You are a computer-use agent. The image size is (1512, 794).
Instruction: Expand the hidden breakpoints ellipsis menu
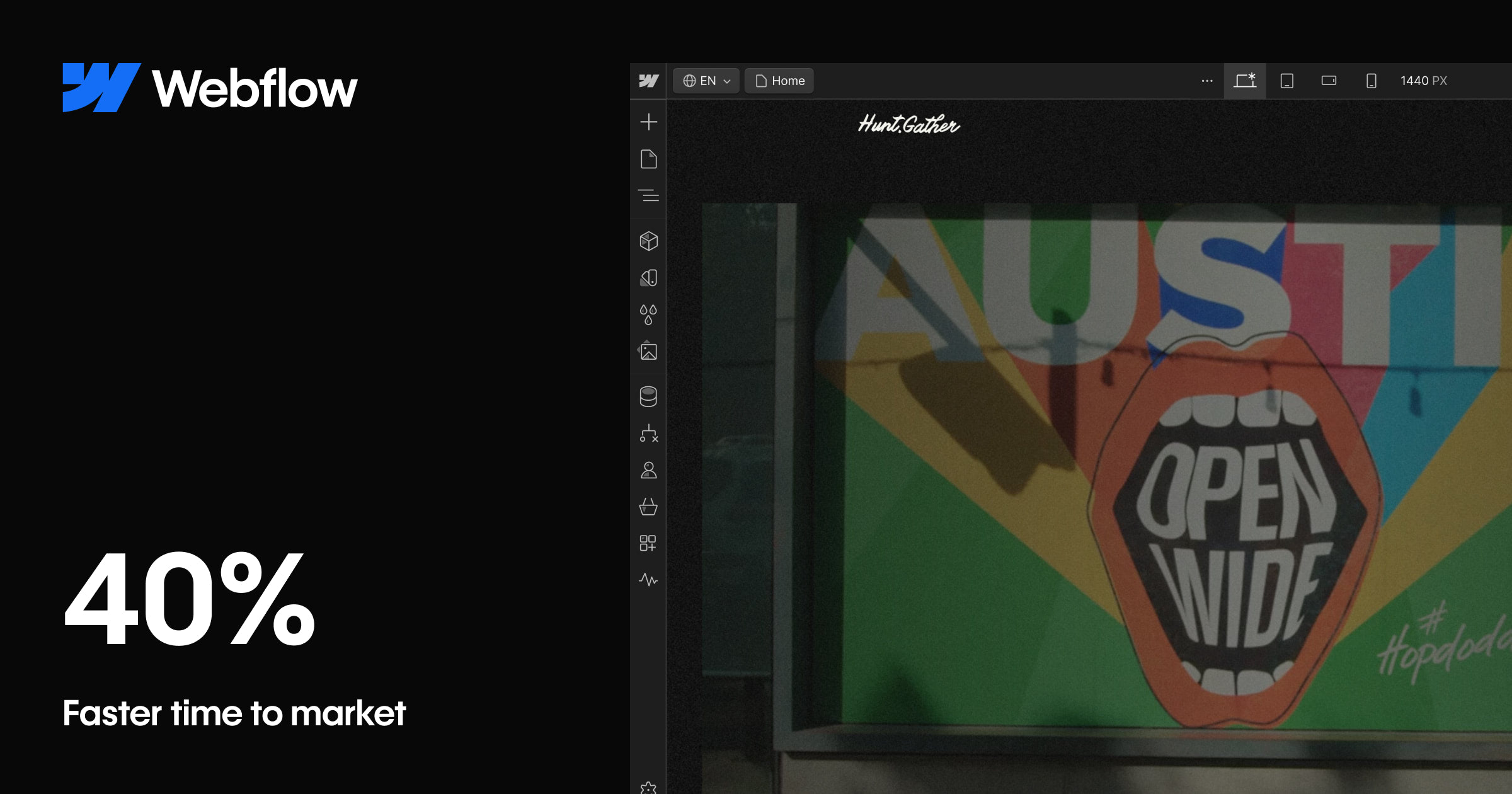(x=1206, y=81)
